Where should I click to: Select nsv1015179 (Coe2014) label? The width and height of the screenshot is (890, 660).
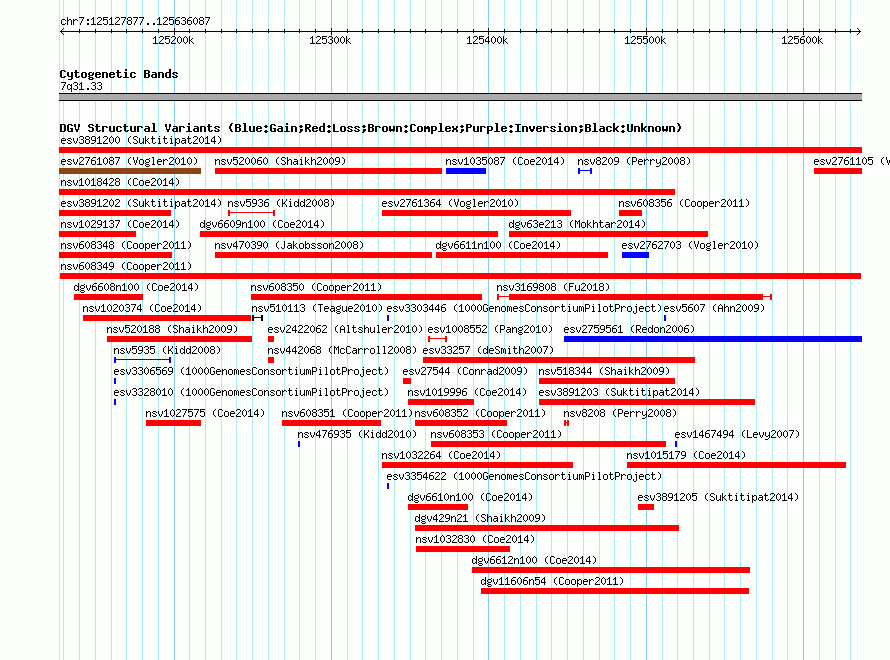pyautogui.click(x=686, y=455)
